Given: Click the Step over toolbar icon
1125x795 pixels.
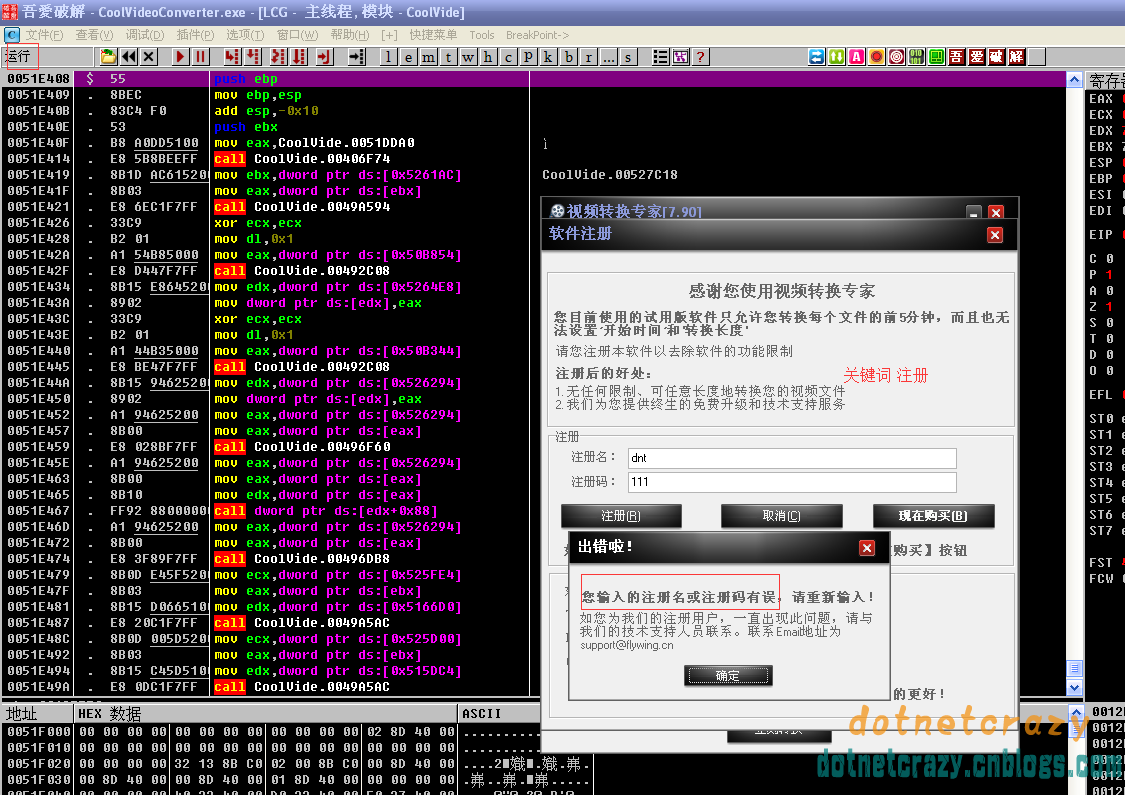Looking at the screenshot, I should click(x=253, y=57).
